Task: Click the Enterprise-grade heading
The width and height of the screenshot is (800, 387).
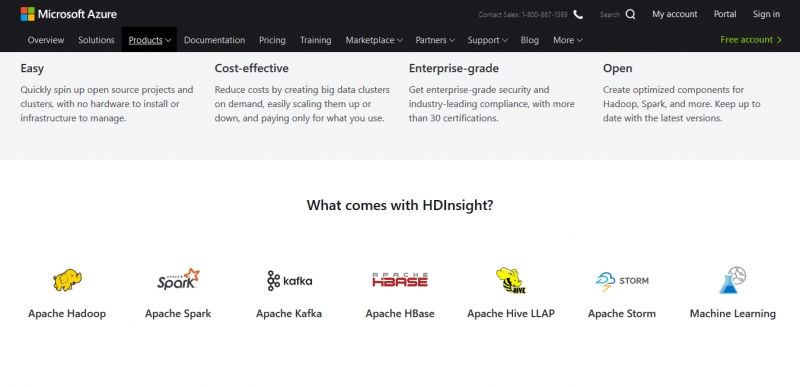Action: [x=454, y=68]
